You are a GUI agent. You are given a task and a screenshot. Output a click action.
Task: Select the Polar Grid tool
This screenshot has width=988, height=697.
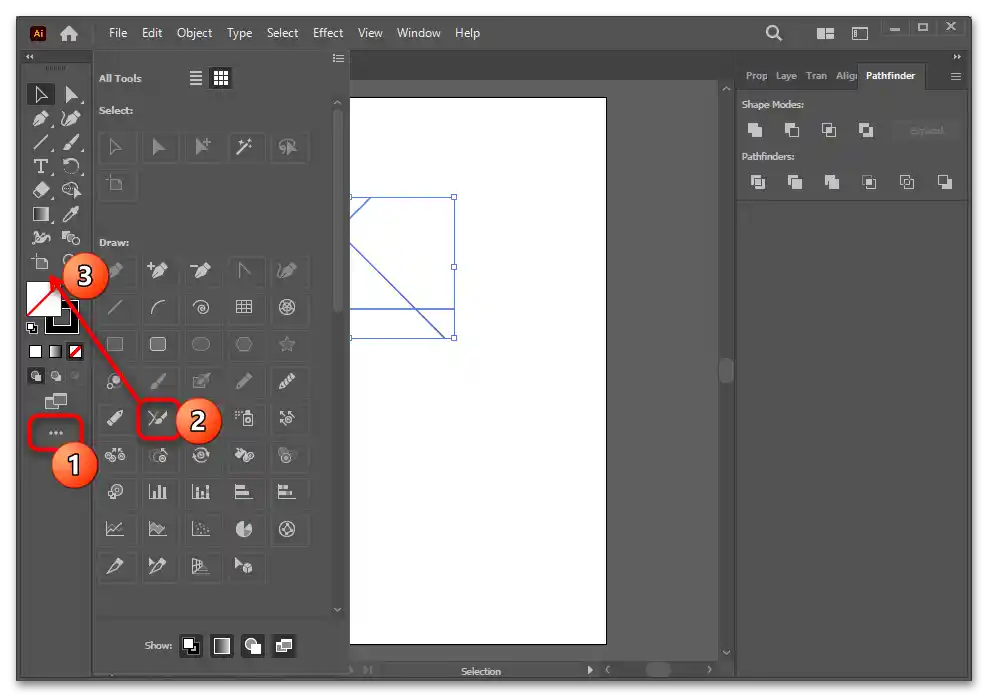click(x=287, y=308)
